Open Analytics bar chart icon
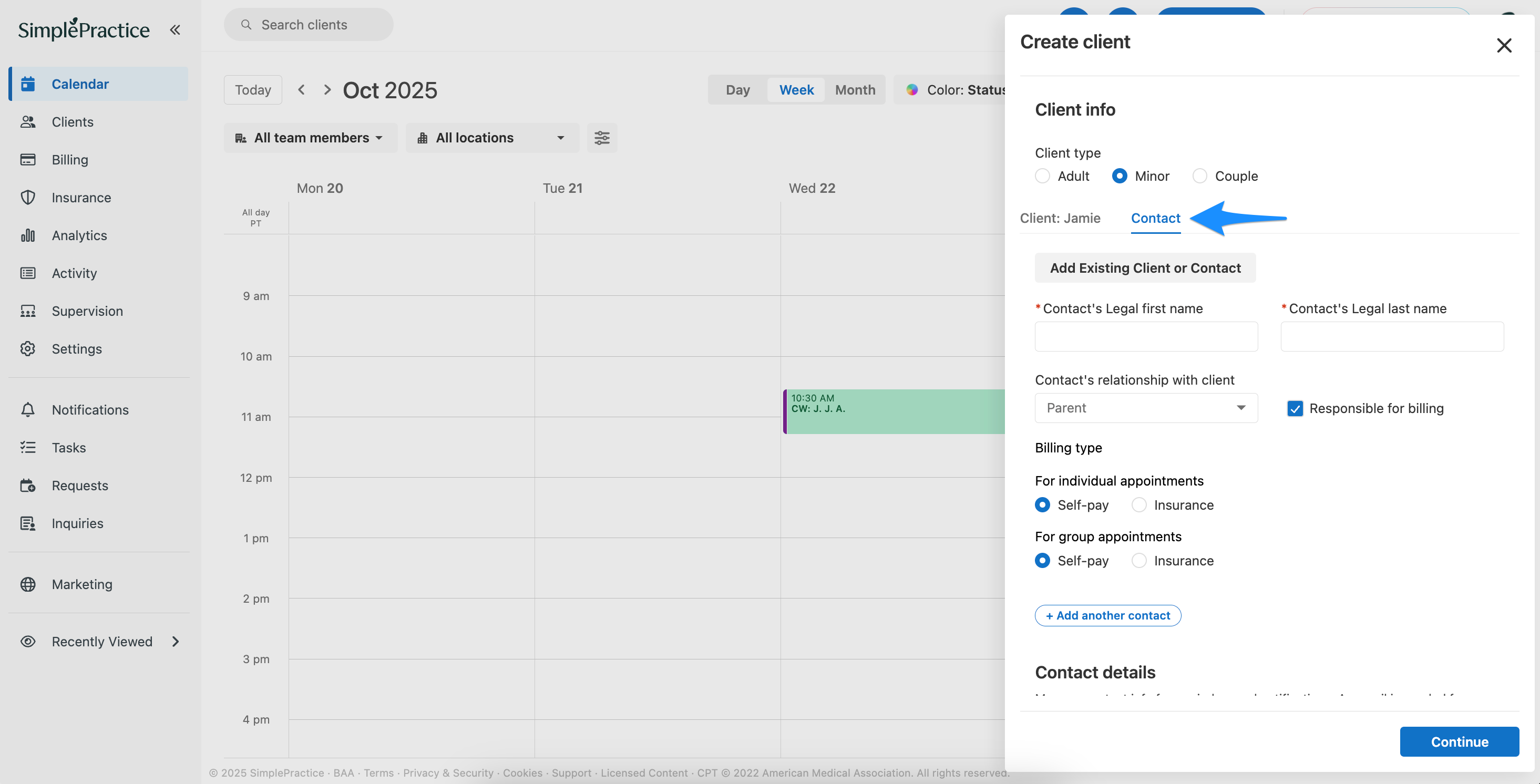The image size is (1540, 784). 27,235
